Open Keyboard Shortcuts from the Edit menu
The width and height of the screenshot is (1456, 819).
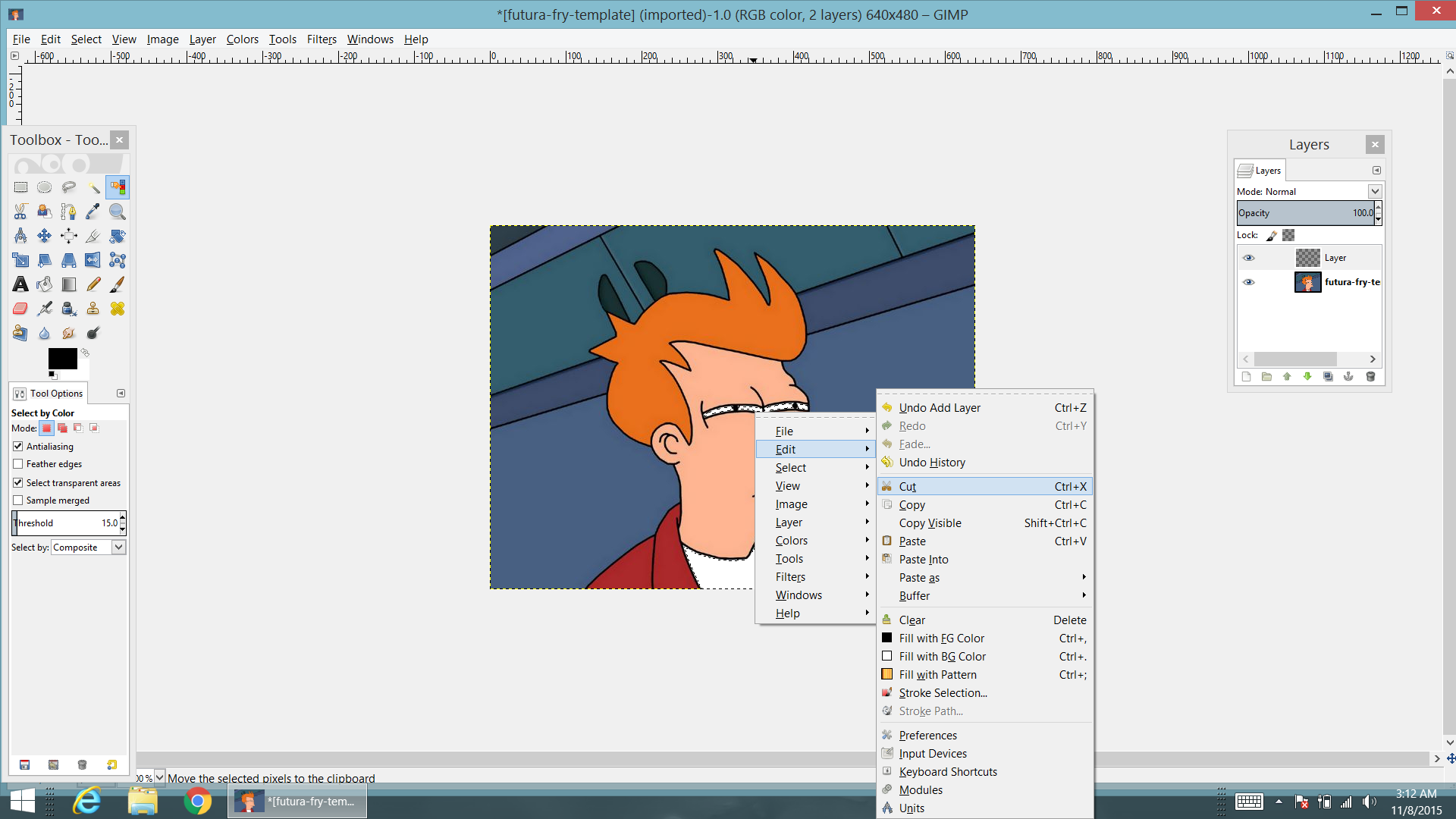(x=985, y=772)
